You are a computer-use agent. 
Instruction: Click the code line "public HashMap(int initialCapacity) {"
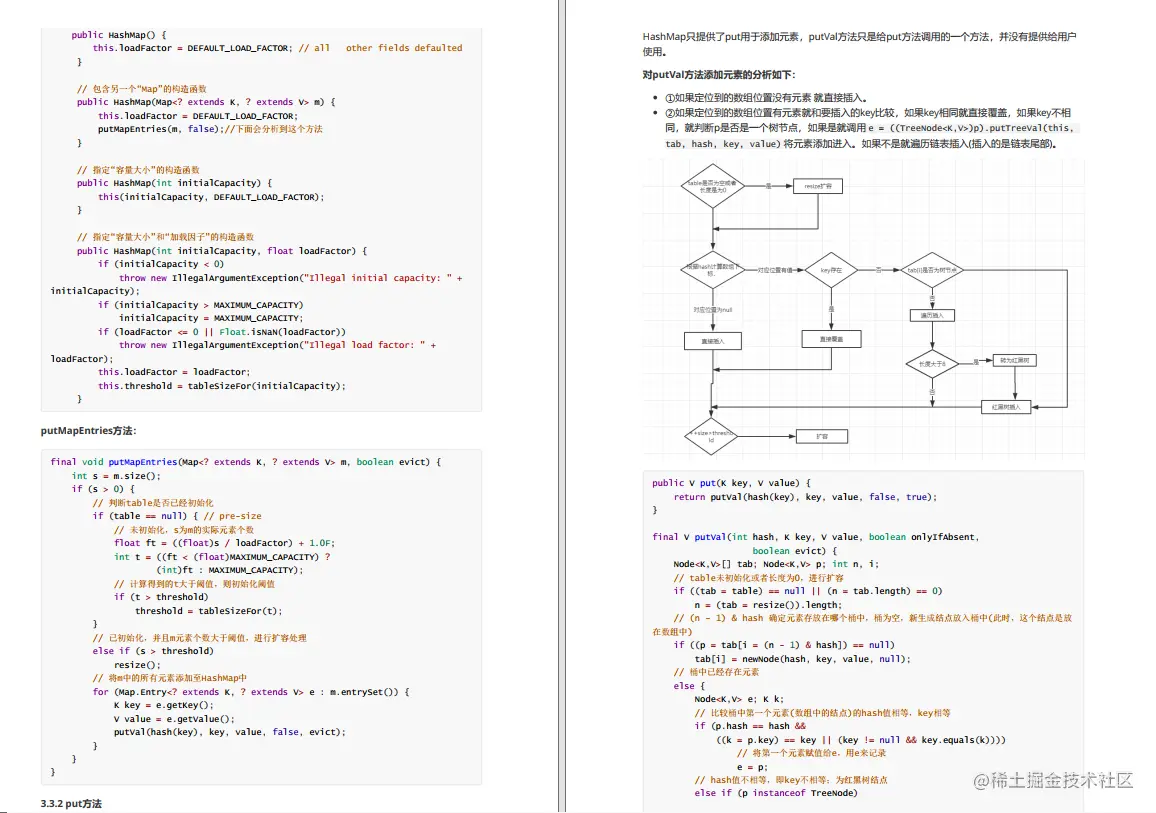[x=174, y=183]
